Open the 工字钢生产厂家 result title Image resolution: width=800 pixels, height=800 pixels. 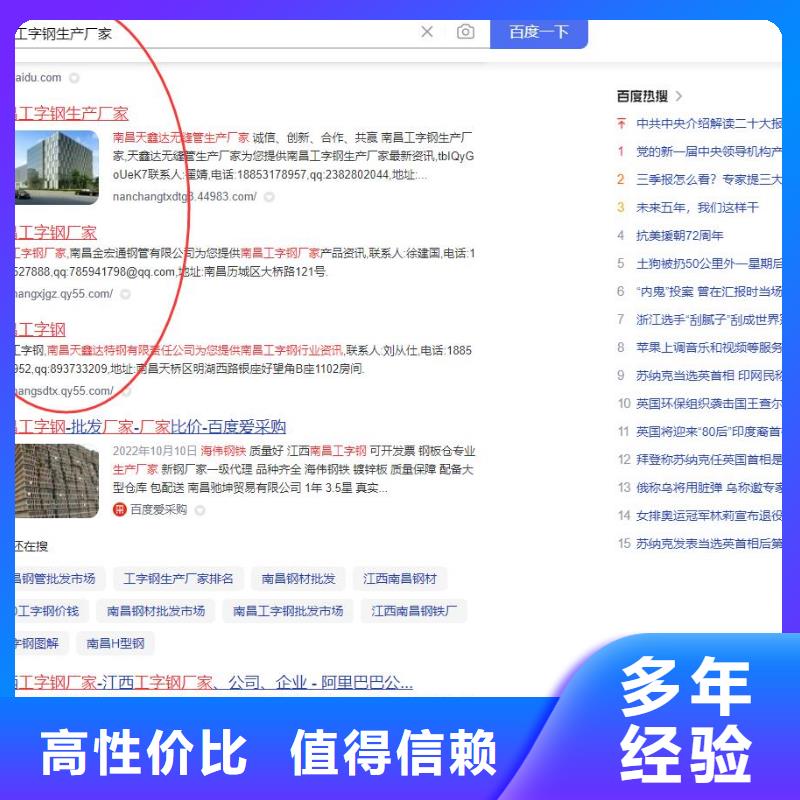[71, 113]
